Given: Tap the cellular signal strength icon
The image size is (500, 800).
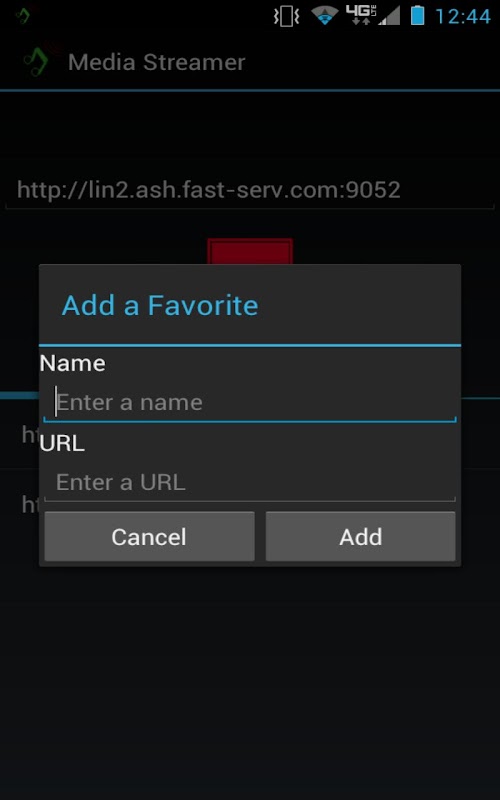Looking at the screenshot, I should (x=389, y=16).
